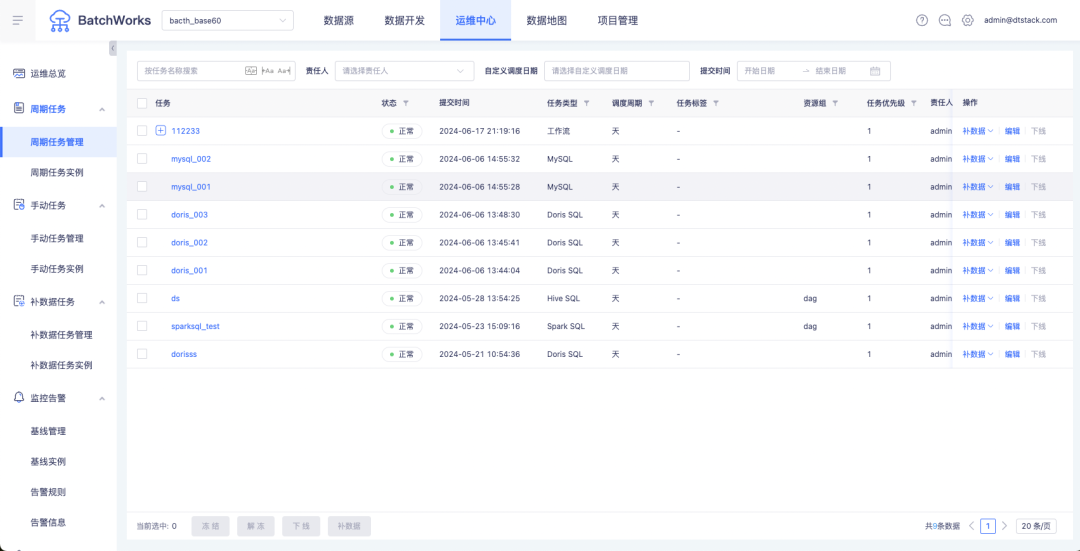Image resolution: width=1080 pixels, height=551 pixels.
Task: Click the hamburger menu icon at top left
Action: [x=18, y=20]
